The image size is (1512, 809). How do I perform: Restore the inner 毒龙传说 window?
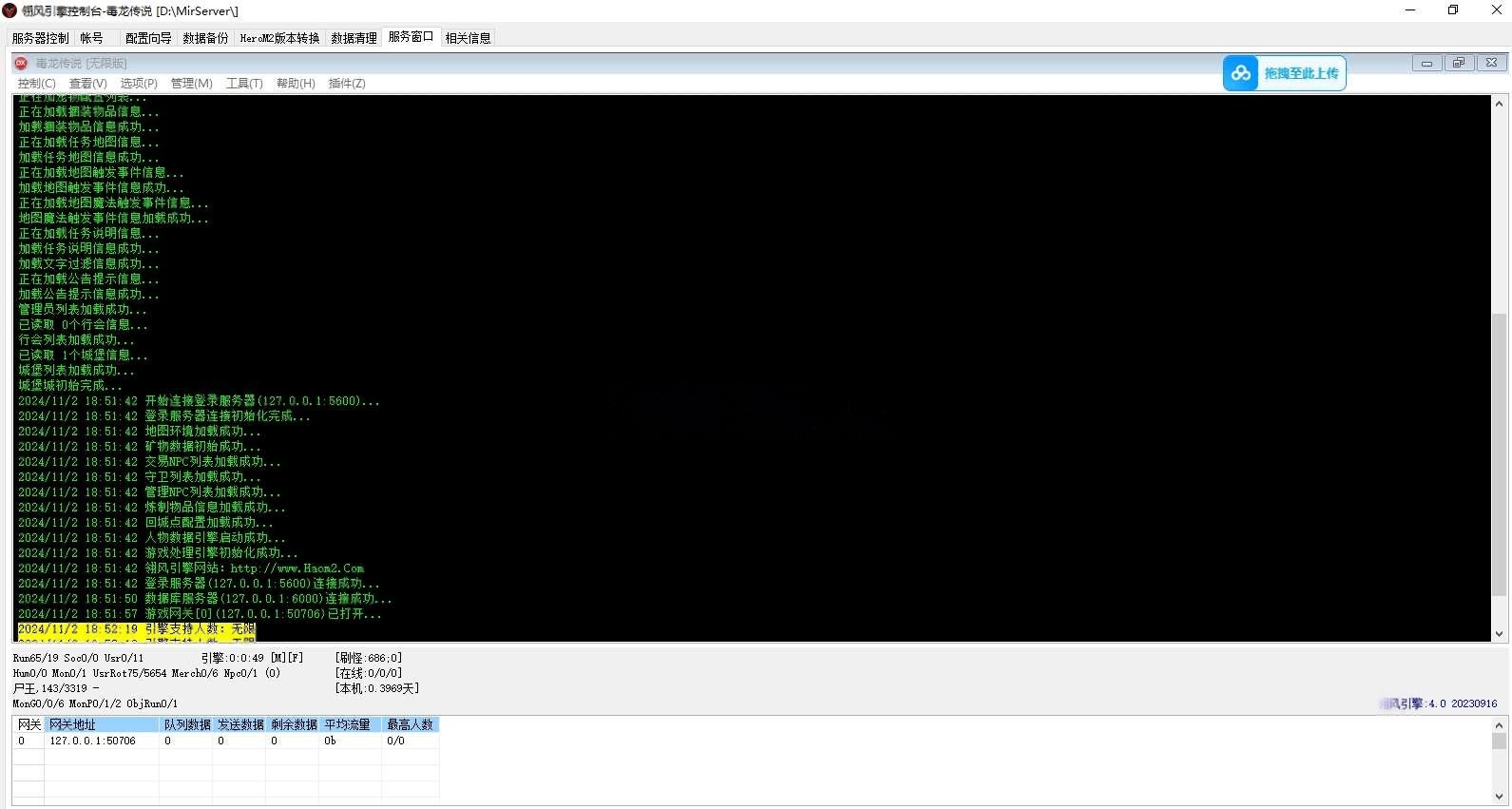1459,63
